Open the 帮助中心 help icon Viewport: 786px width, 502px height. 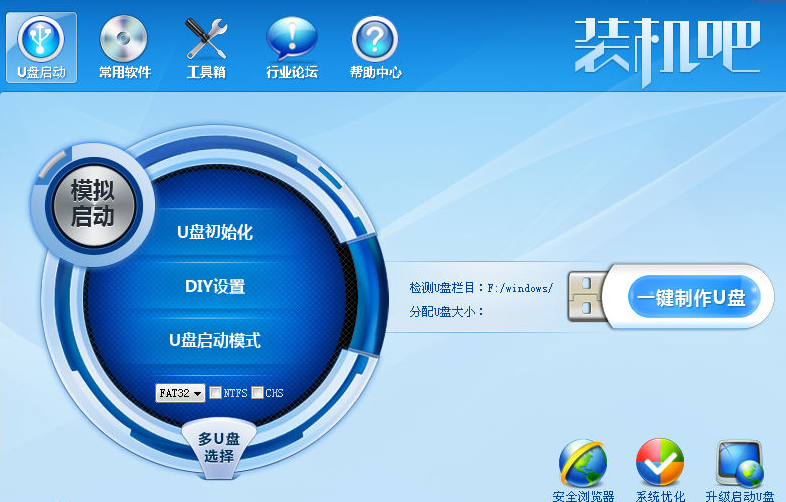click(375, 48)
